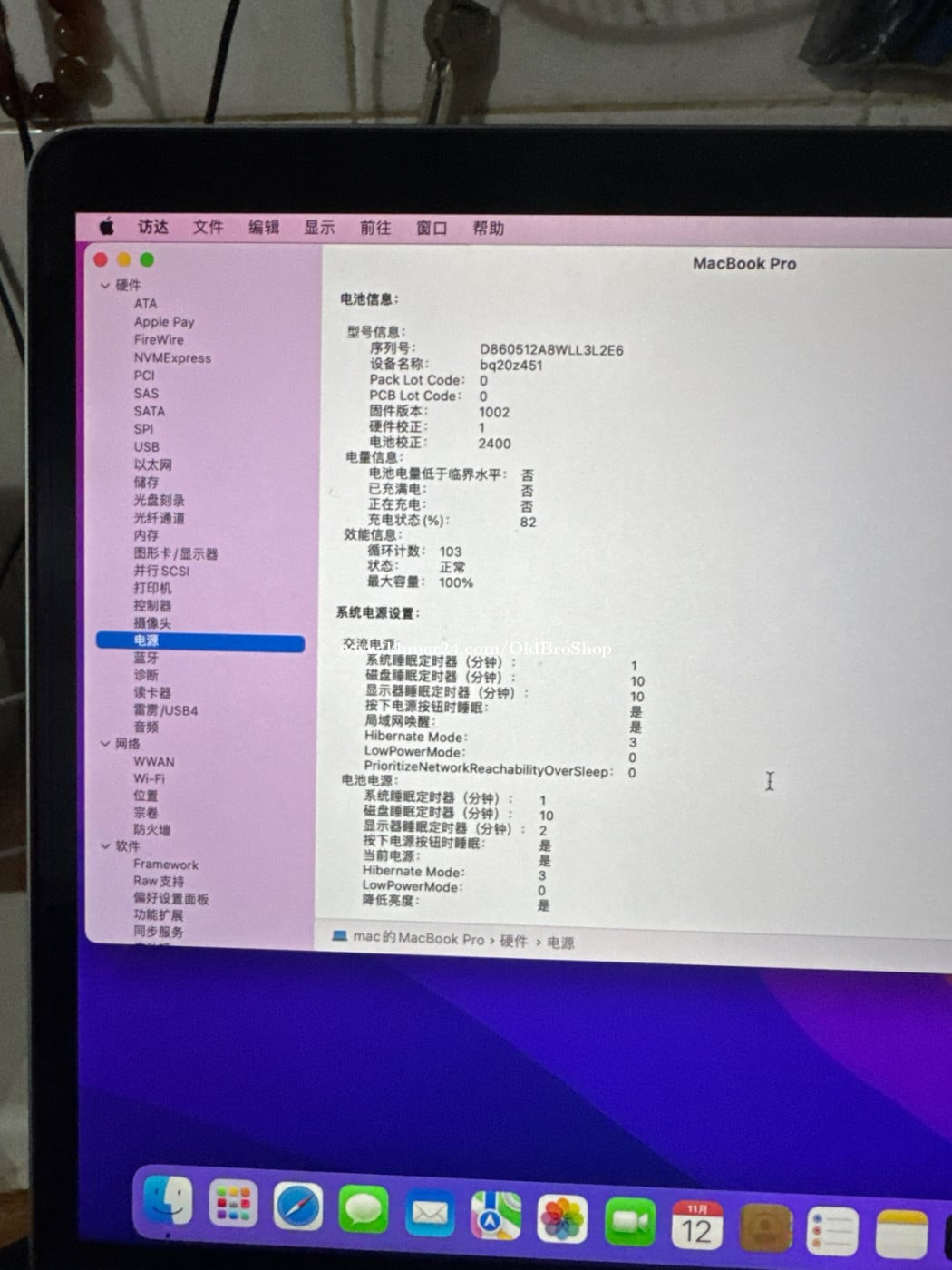Image resolution: width=952 pixels, height=1270 pixels.
Task: Click 硬件 in the bottom path bar
Action: coord(513,942)
